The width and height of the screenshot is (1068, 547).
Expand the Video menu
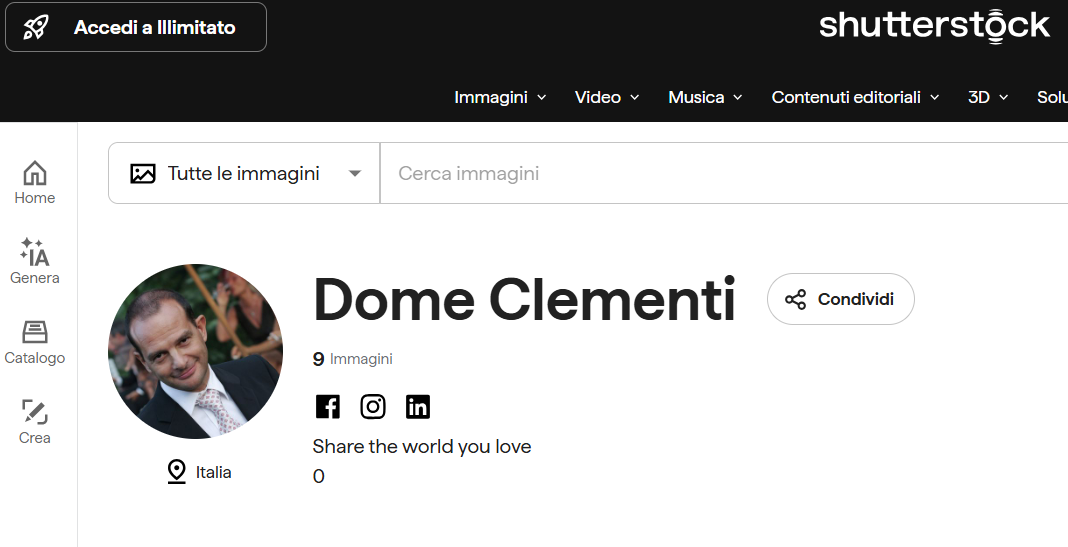click(607, 97)
